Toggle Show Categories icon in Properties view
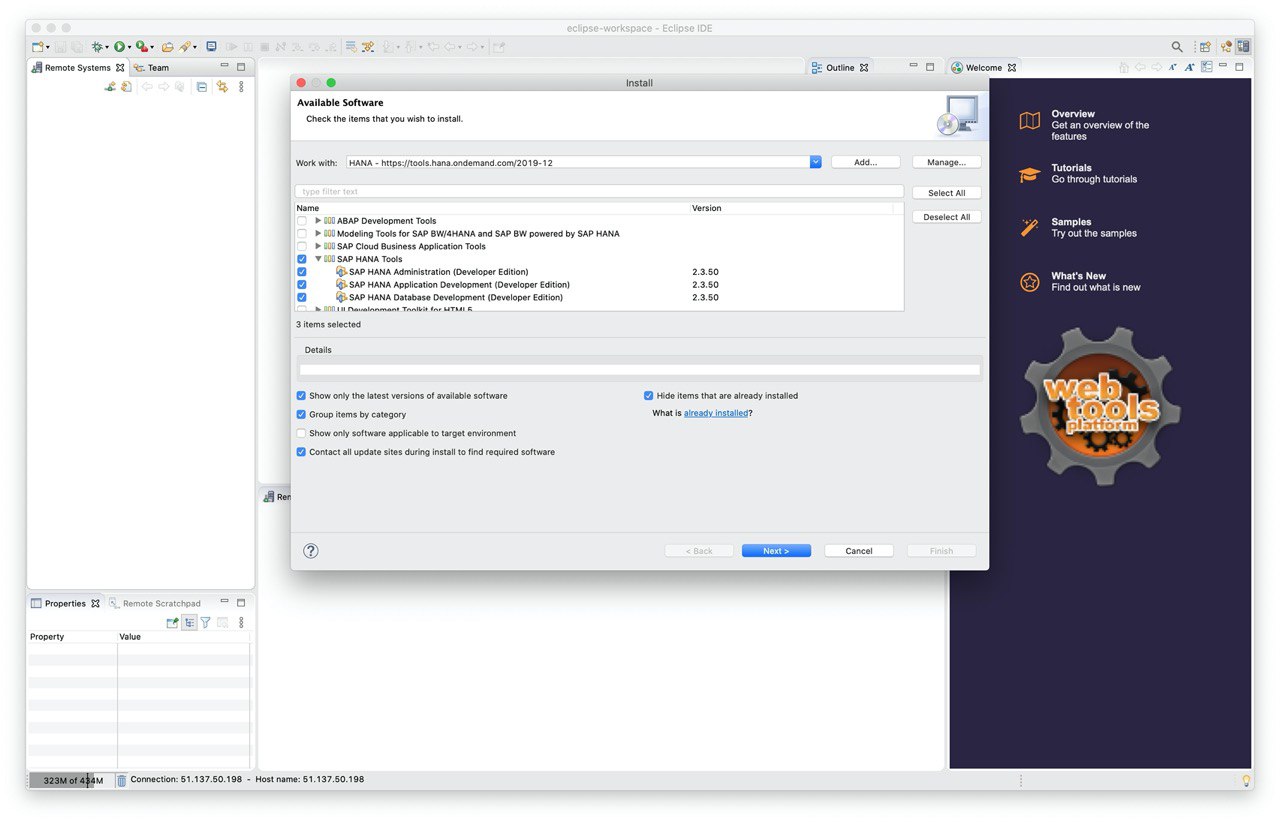Viewport: 1280px width, 822px height. (189, 622)
